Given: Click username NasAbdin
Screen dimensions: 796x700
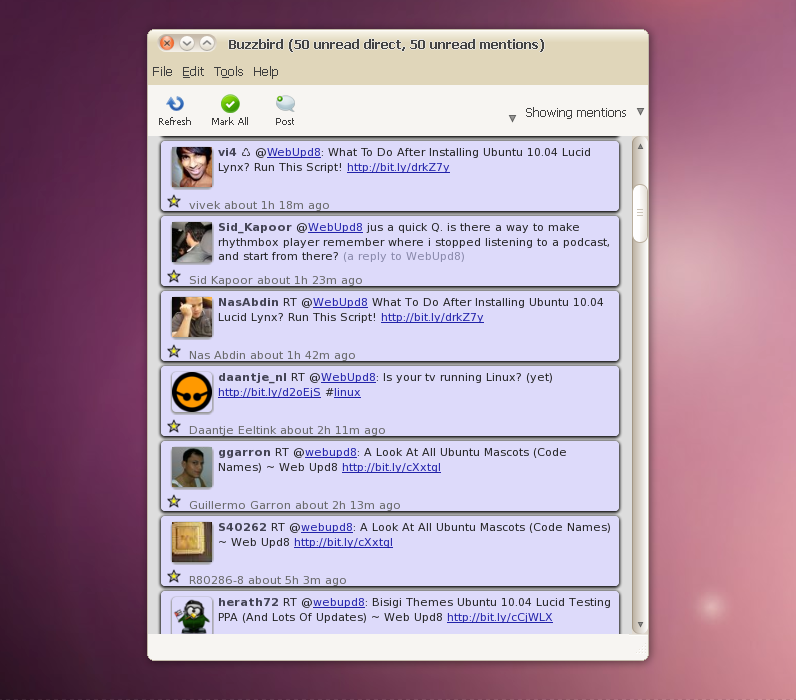Looking at the screenshot, I should point(248,302).
